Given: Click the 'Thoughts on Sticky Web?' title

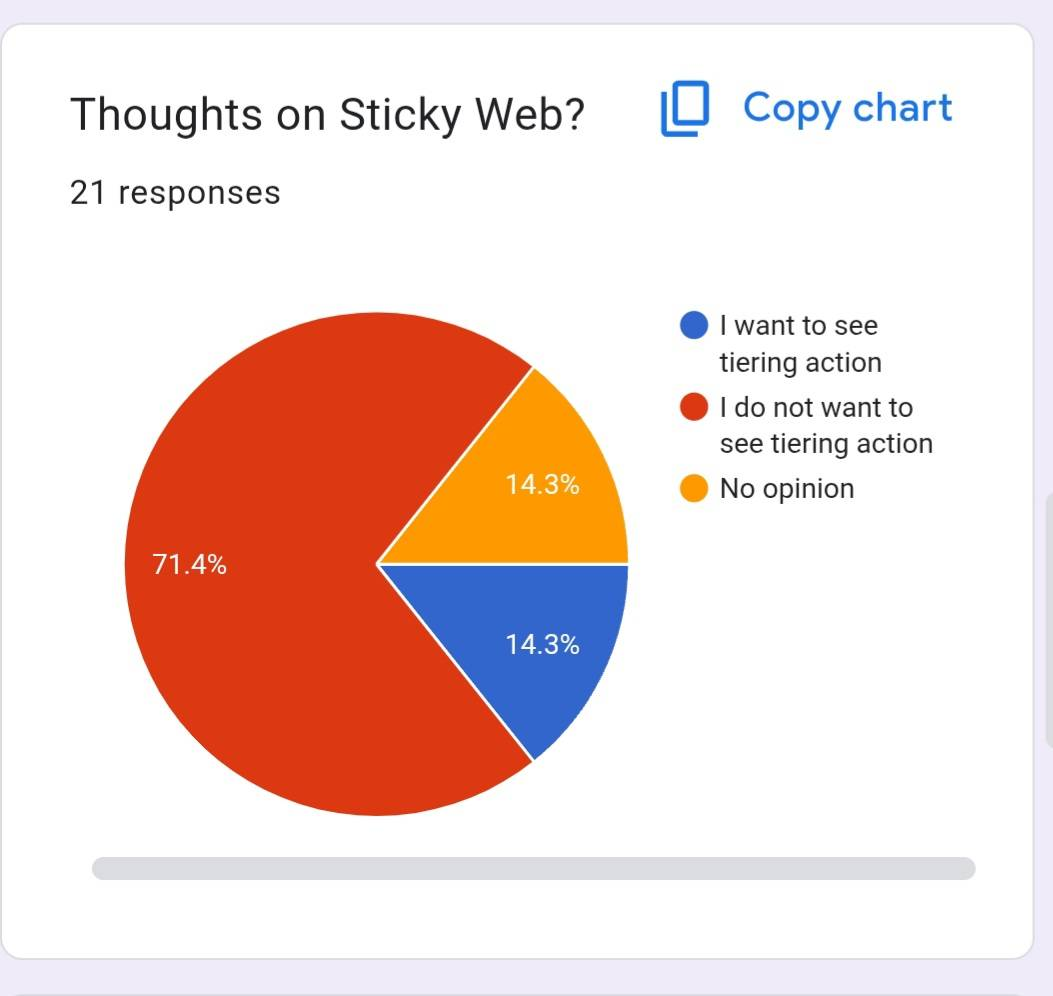Looking at the screenshot, I should coord(327,114).
